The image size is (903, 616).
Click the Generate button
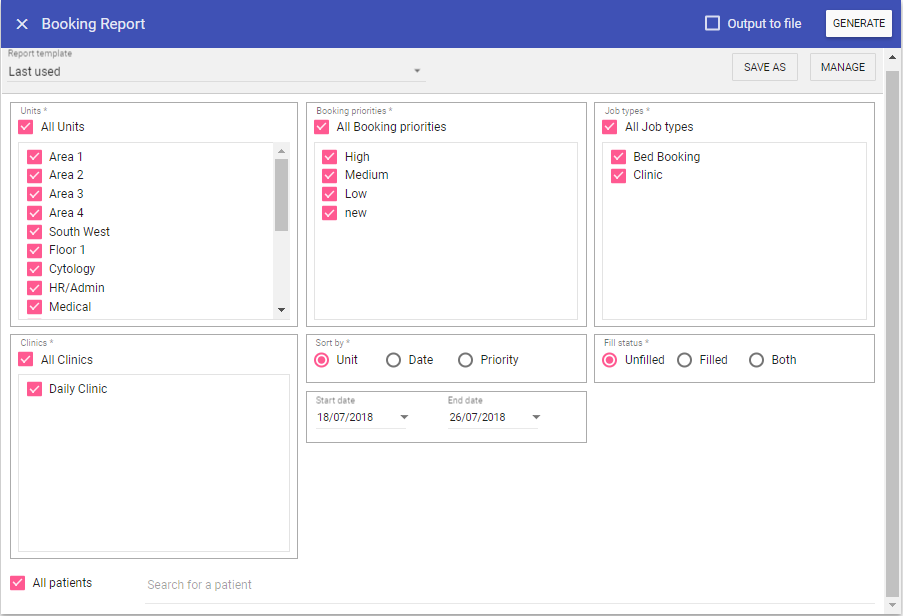pyautogui.click(x=858, y=24)
